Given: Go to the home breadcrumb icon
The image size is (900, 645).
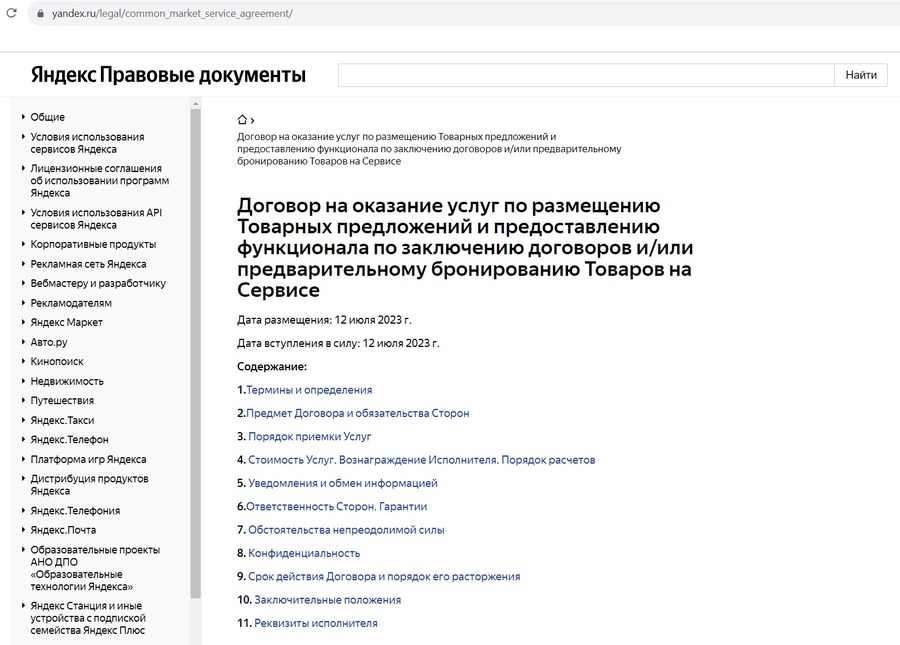Looking at the screenshot, I should coord(242,119).
